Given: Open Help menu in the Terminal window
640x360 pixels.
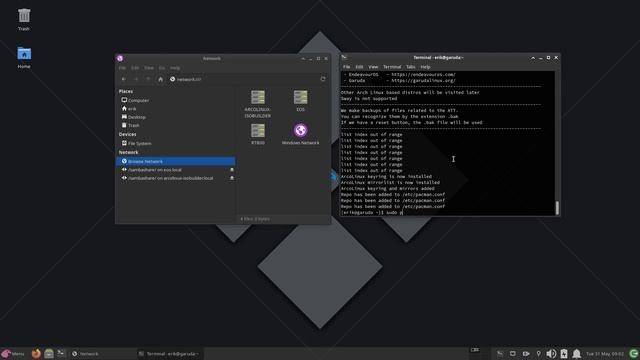Looking at the screenshot, I should pos(425,67).
